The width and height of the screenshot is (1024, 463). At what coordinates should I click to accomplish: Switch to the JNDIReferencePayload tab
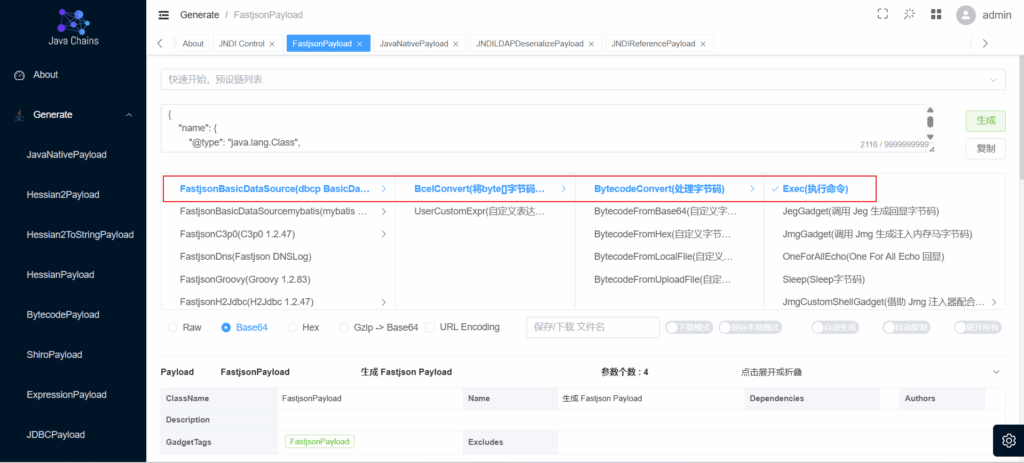click(655, 44)
